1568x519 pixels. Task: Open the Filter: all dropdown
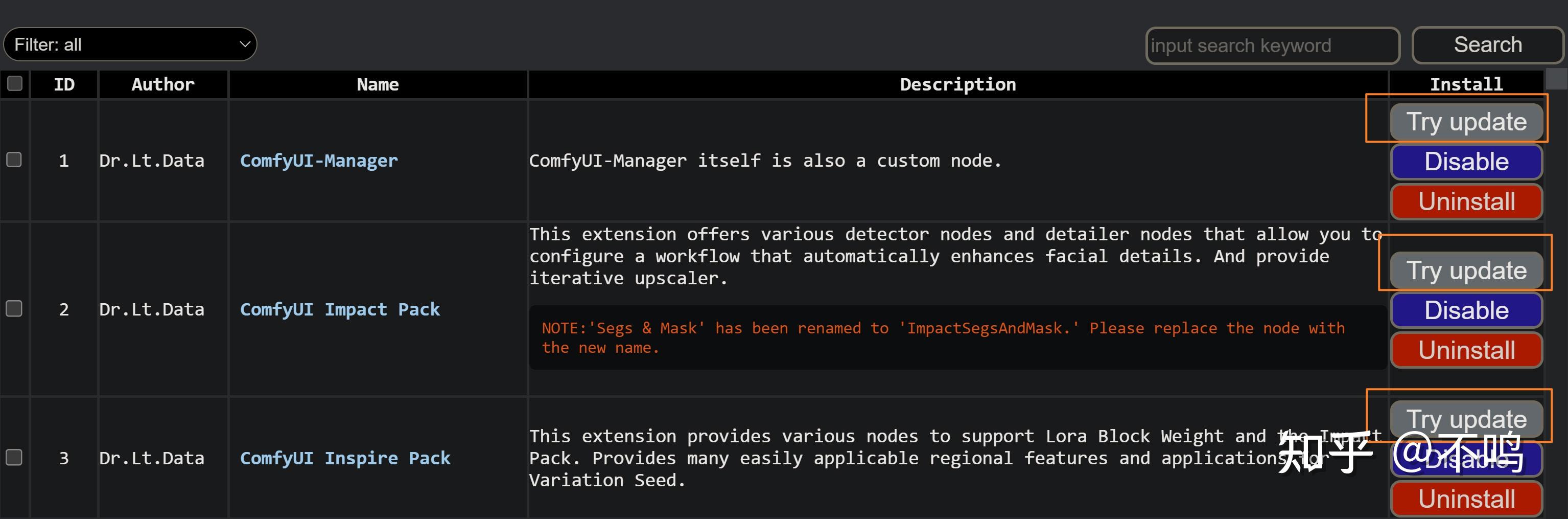130,44
